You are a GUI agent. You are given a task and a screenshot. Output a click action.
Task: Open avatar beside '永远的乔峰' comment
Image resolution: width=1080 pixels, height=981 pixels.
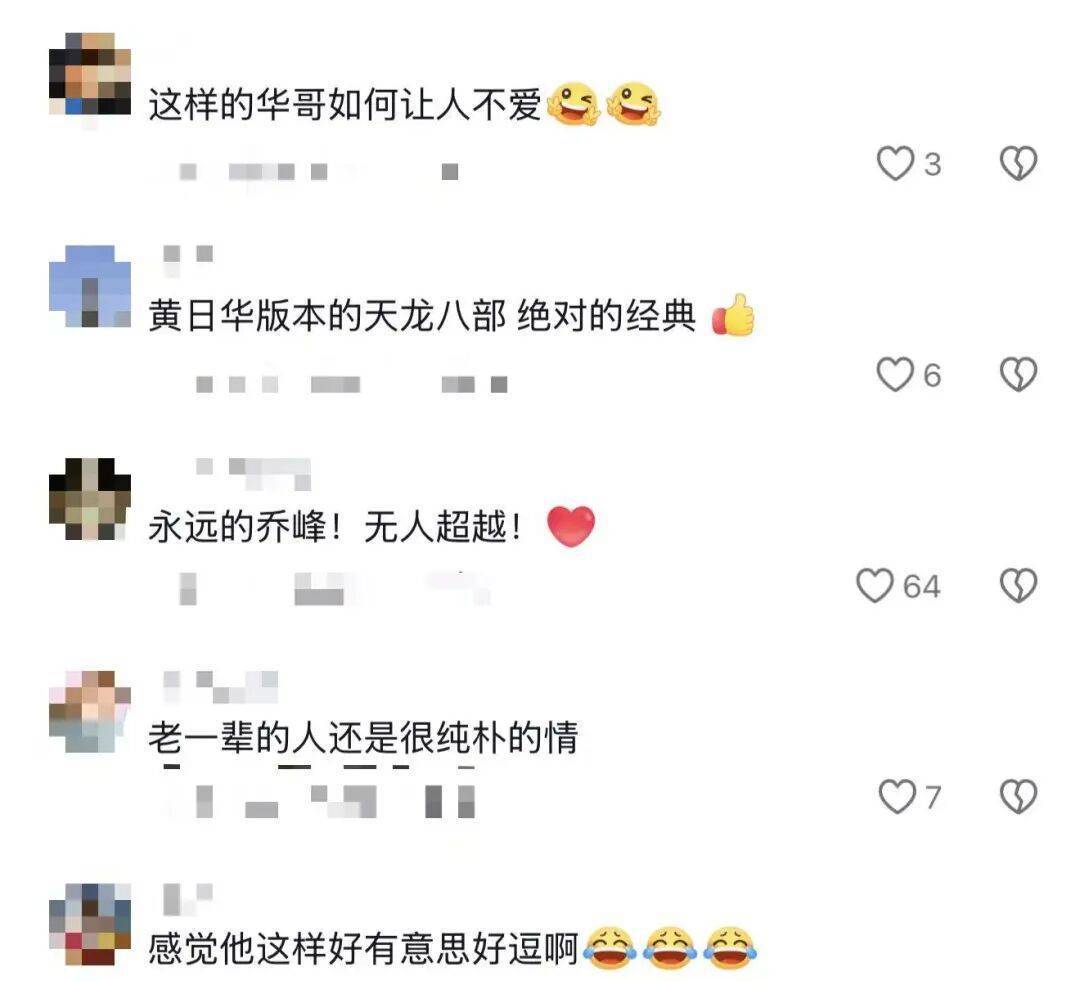pos(90,499)
